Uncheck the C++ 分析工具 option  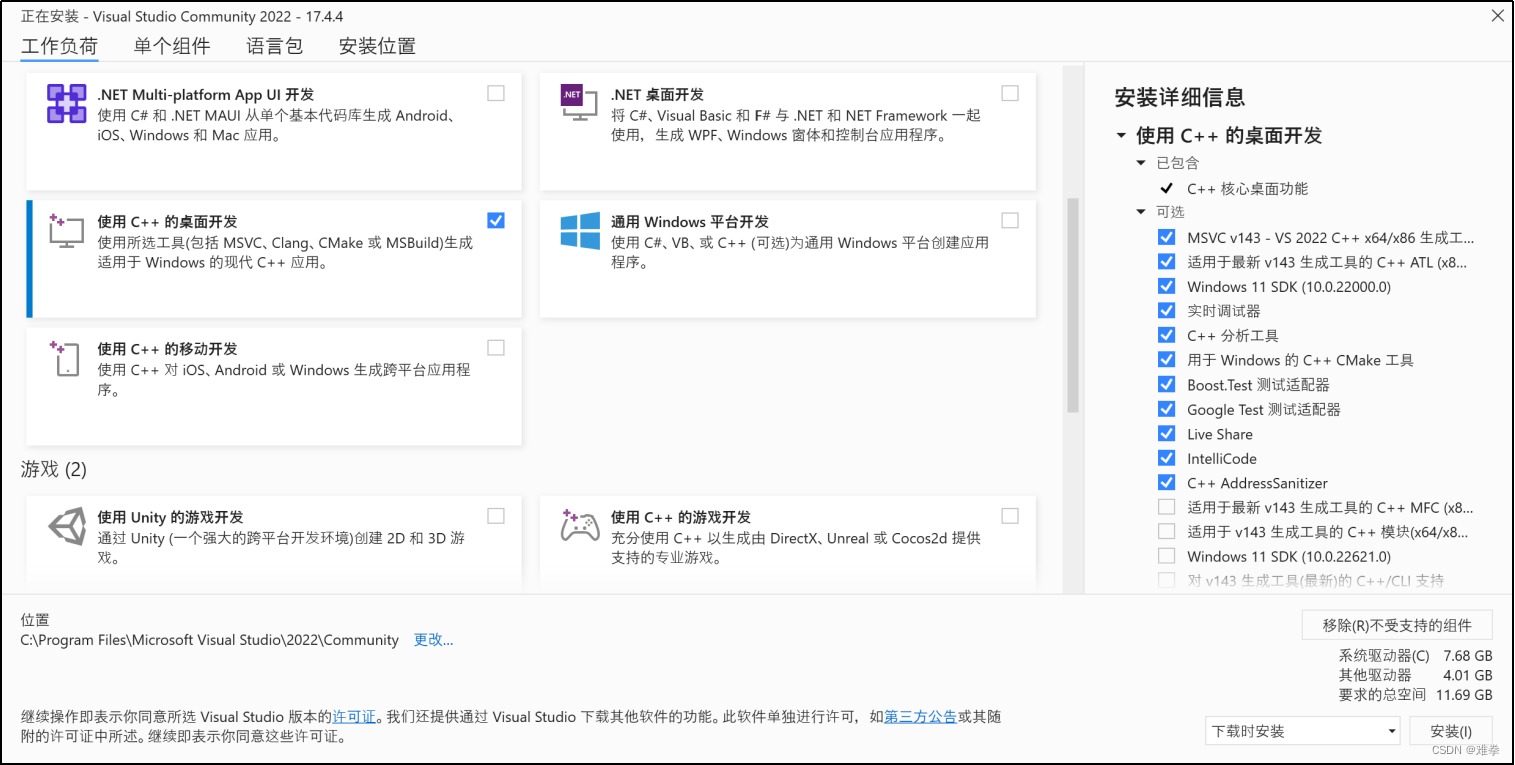1166,335
